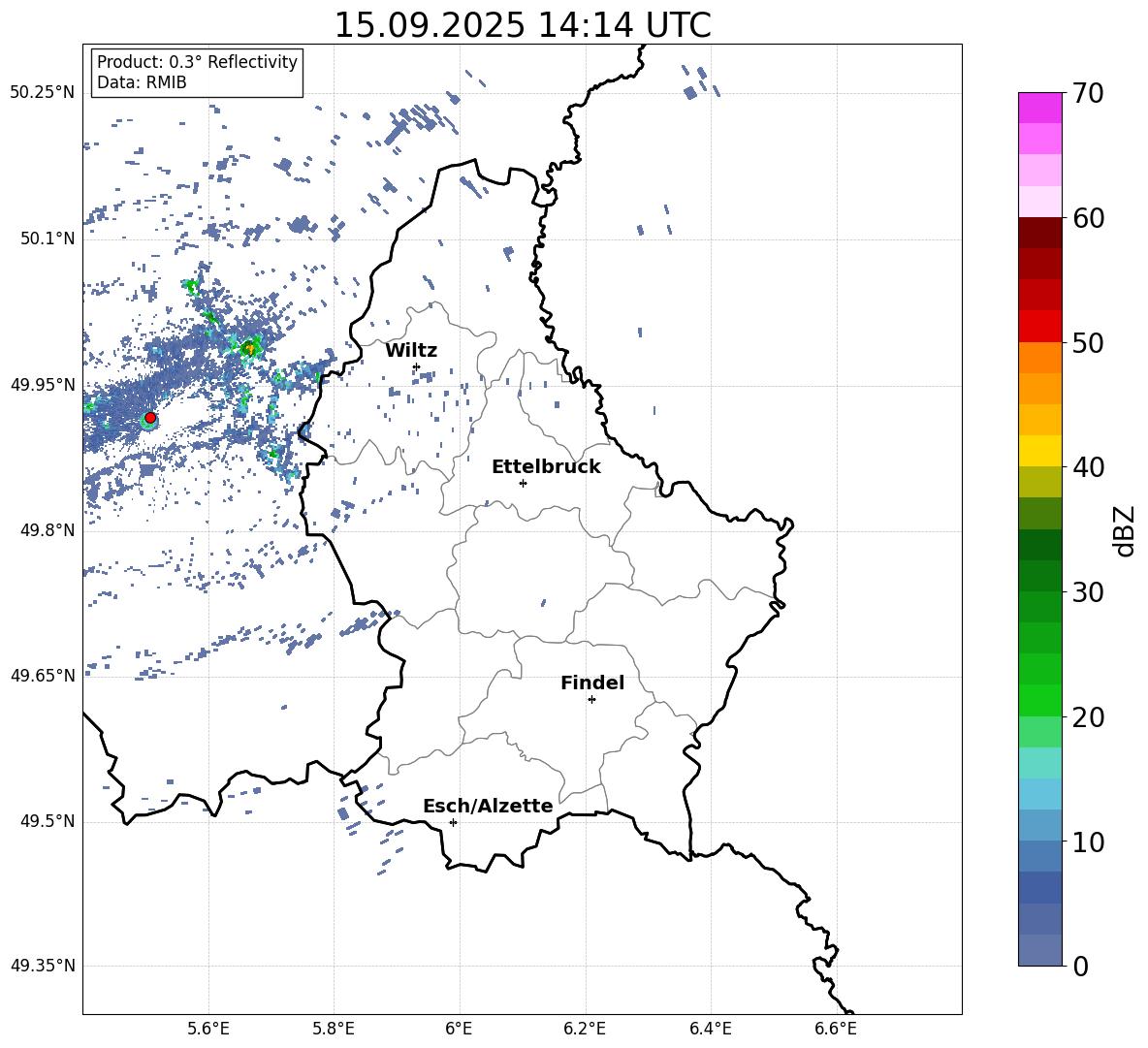Click the red radar location marker
1148x1048 pixels.
pos(150,418)
